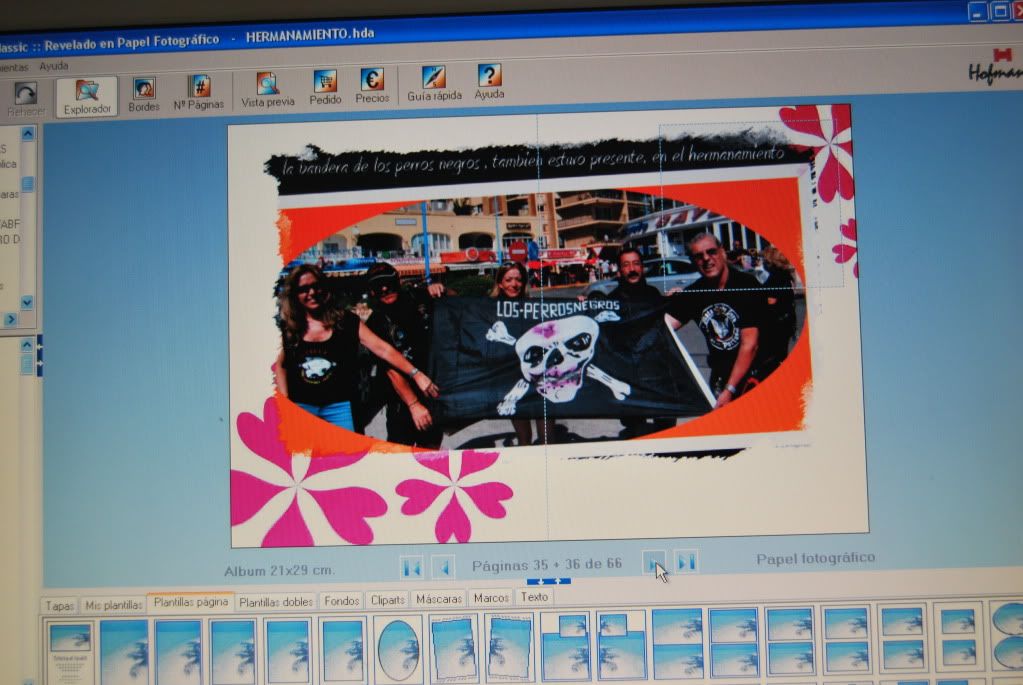Image resolution: width=1023 pixels, height=685 pixels.
Task: Open the Marcos tab
Action: coord(491,598)
